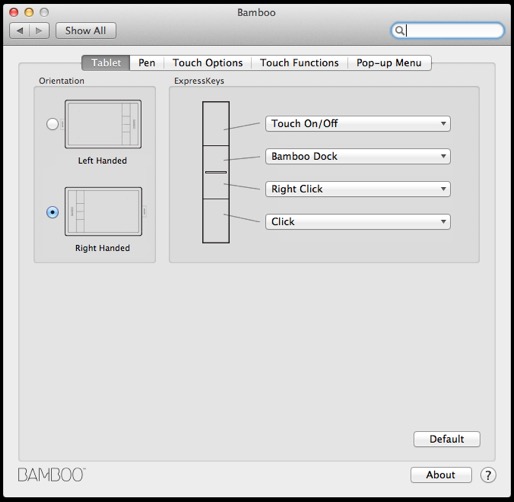This screenshot has height=502, width=514.
Task: Close the Bamboo window with red button
Action: (x=14, y=12)
